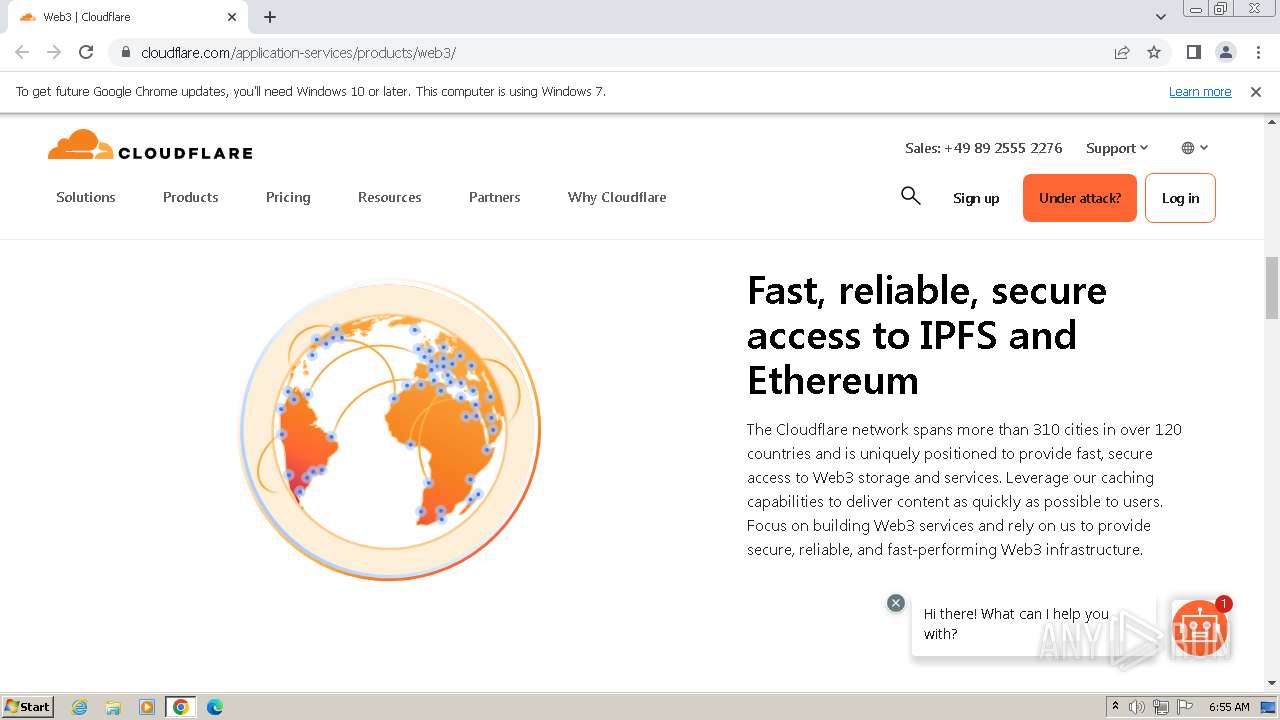This screenshot has height=720, width=1280.
Task: Show hidden system tray icons
Action: click(1115, 707)
